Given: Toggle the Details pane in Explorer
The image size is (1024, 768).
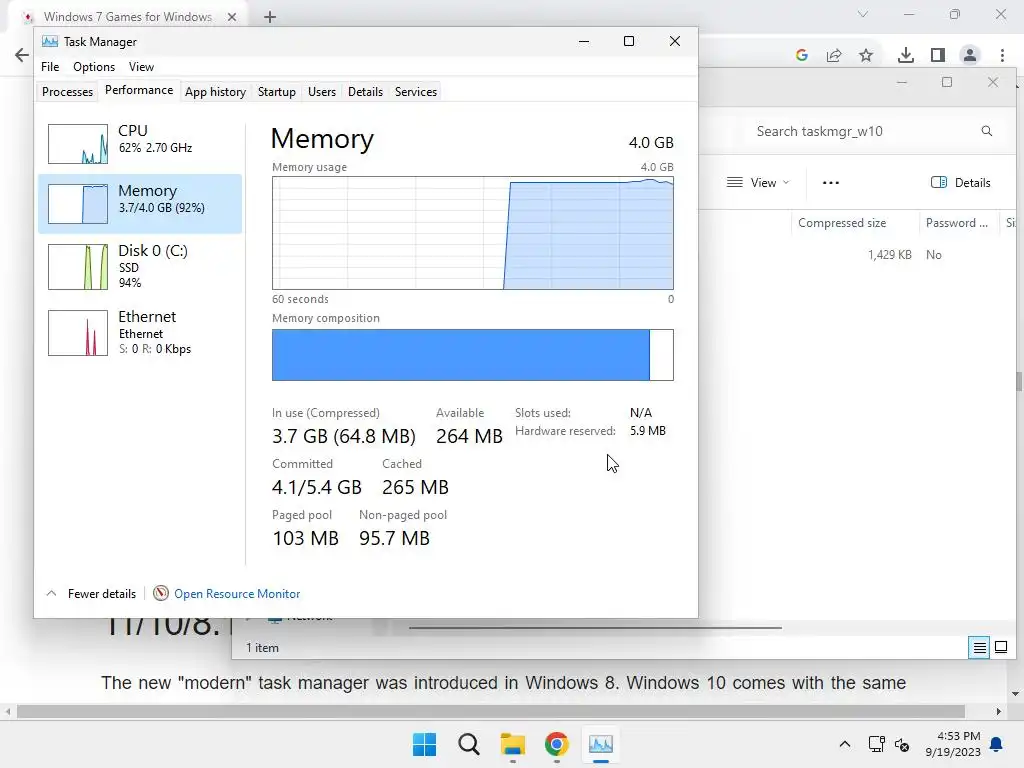Looking at the screenshot, I should point(961,183).
